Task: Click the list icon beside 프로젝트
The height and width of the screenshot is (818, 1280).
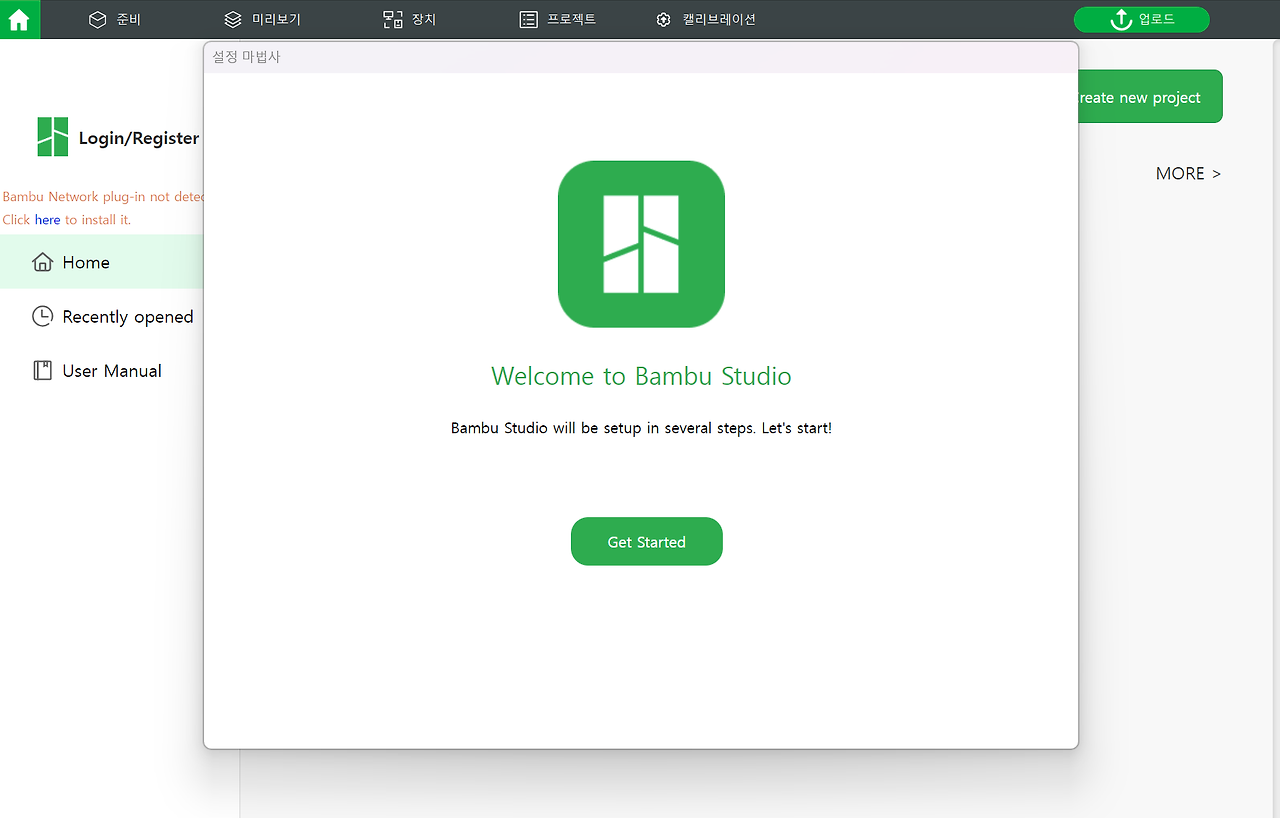Action: tap(529, 19)
